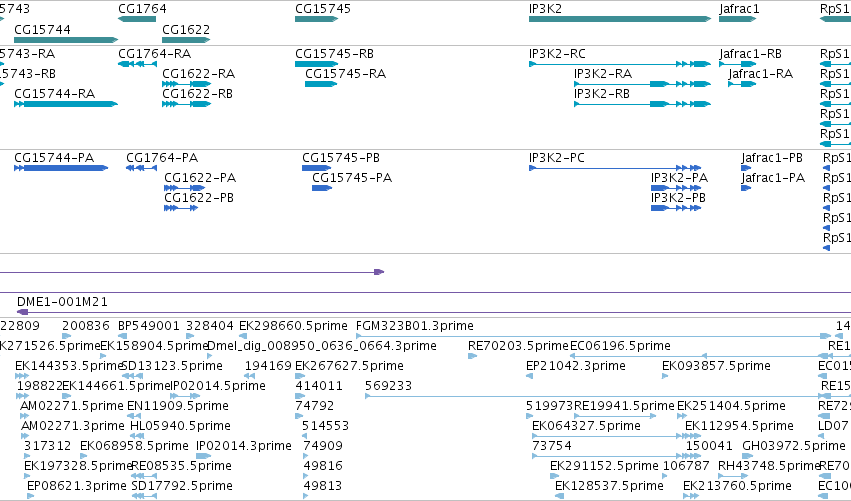The width and height of the screenshot is (851, 501).
Task: Select the EK251404.5prime EST label
Action: 731,406
